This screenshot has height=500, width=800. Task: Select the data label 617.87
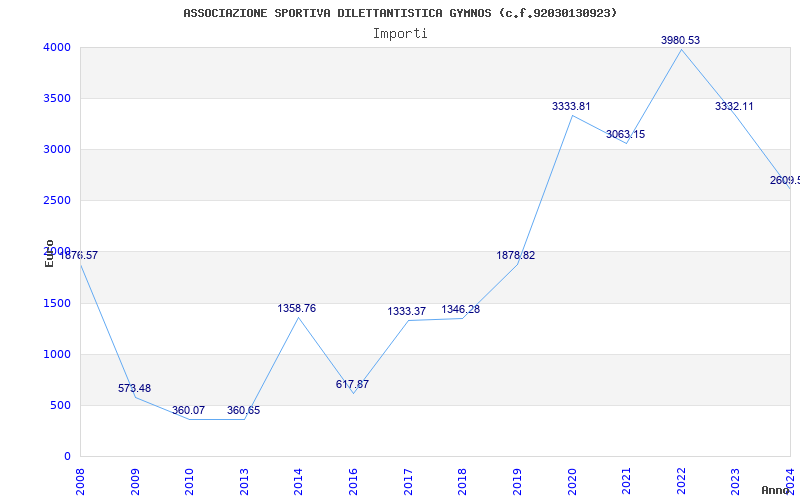pyautogui.click(x=352, y=385)
